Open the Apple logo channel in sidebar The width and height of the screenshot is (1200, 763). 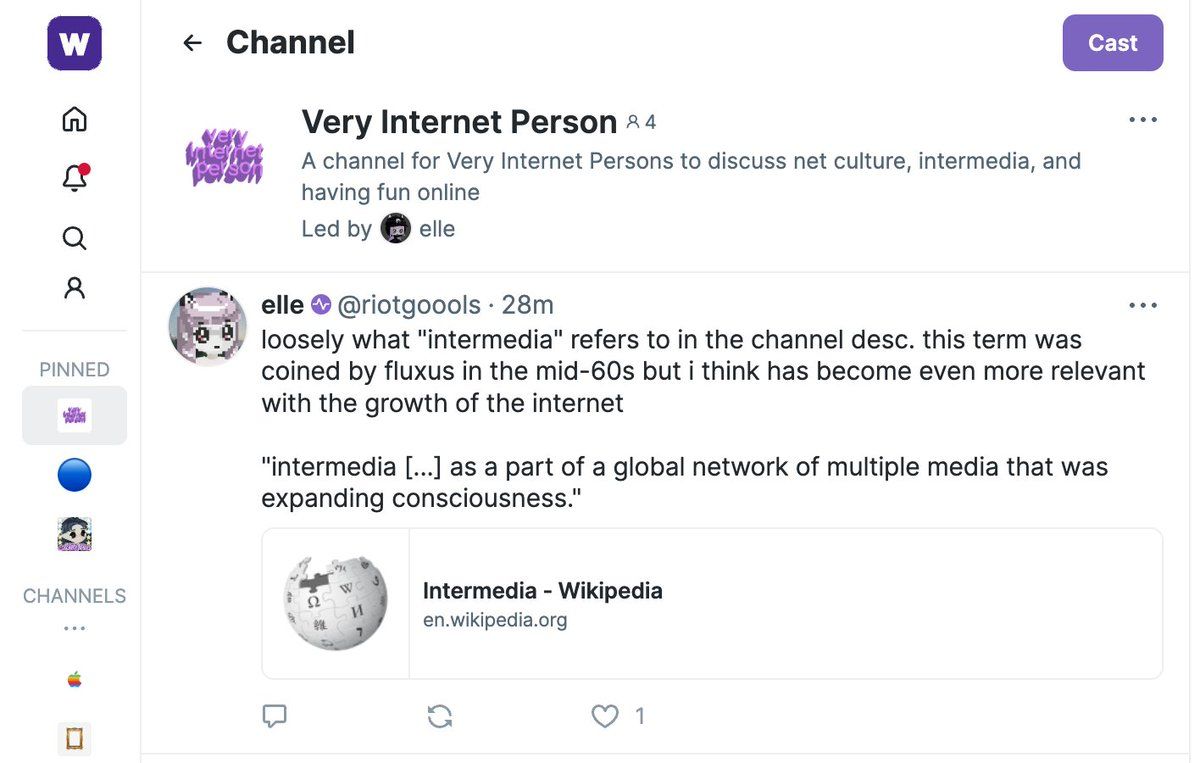[74, 680]
